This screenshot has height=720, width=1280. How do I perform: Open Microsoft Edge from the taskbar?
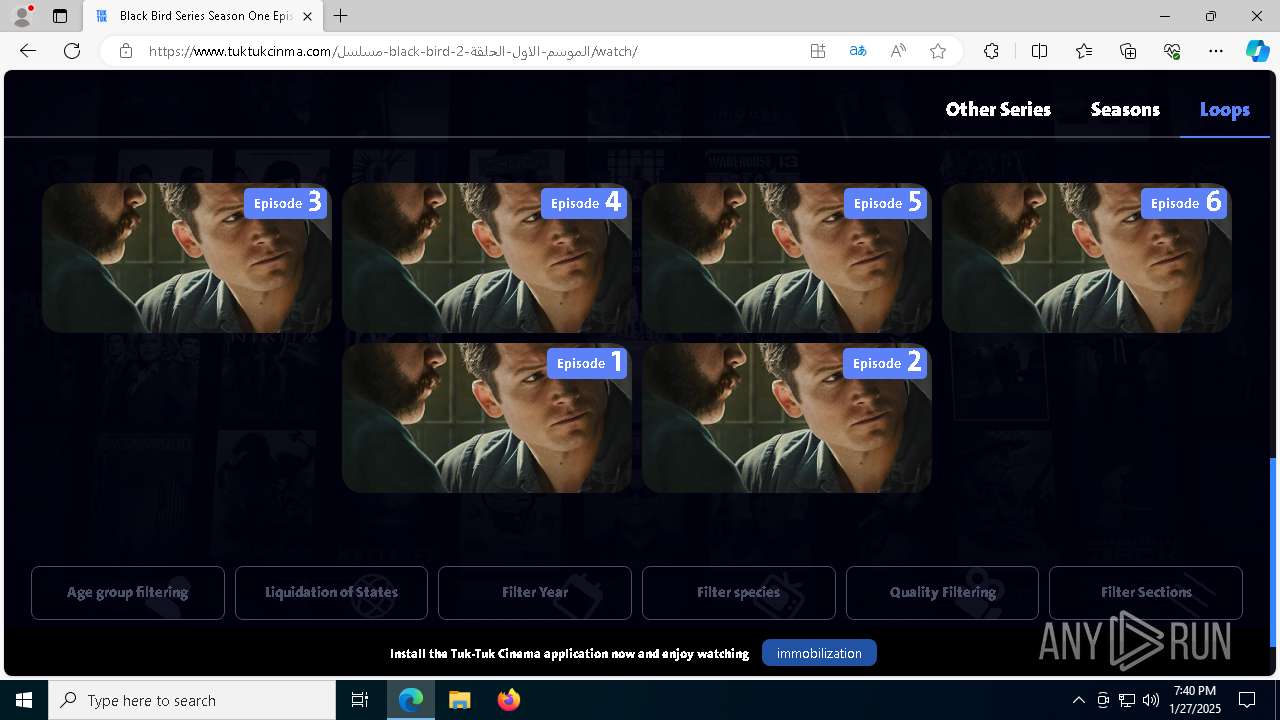click(411, 700)
